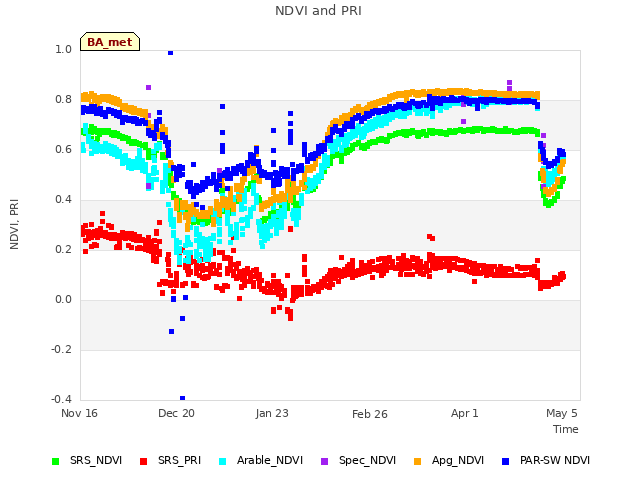Screen dimensions: 640x480
Task: Click the 0.0 y-axis tick label
Action: [x=63, y=300]
